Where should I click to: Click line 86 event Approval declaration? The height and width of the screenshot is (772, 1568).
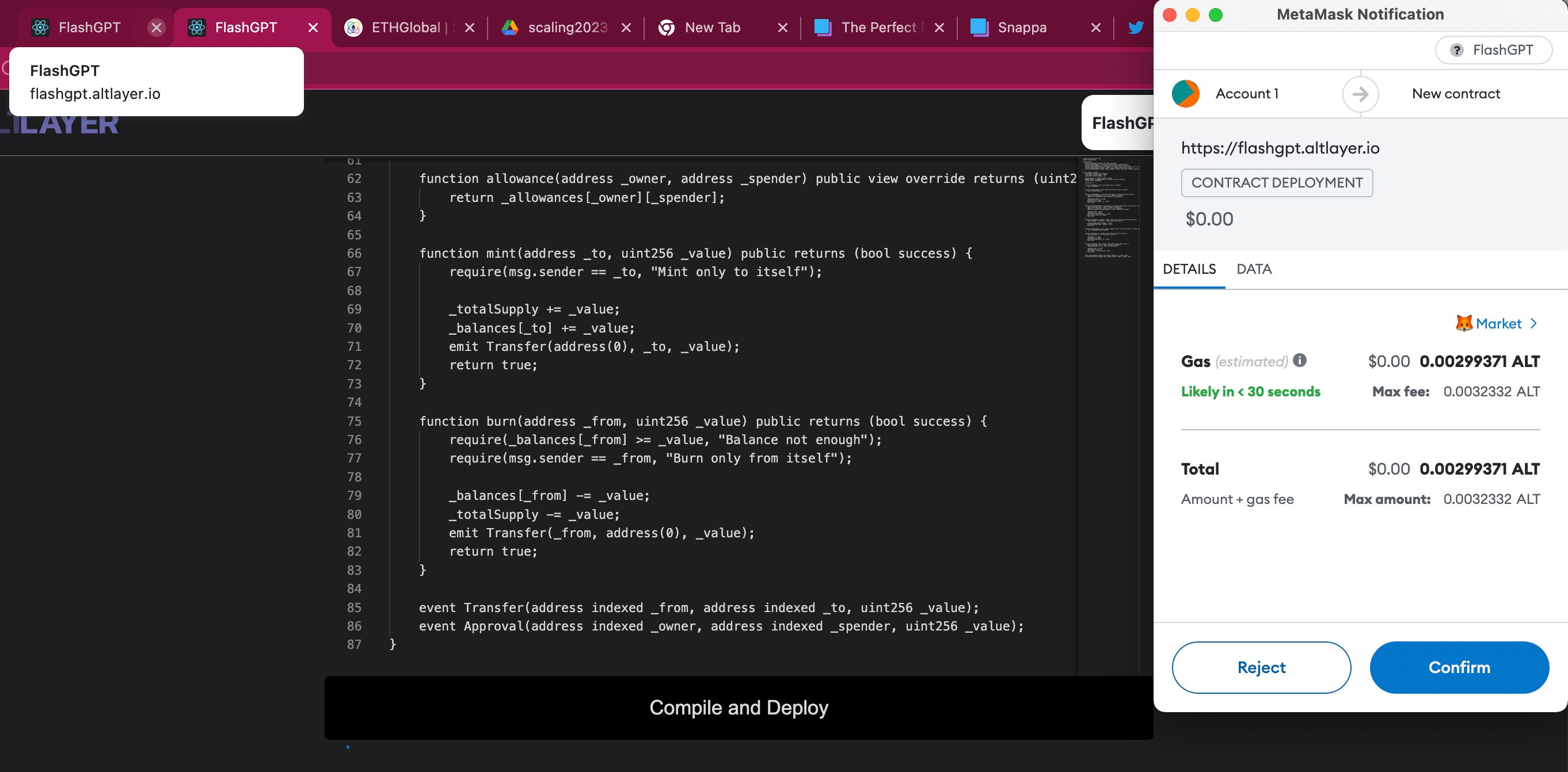[721, 626]
